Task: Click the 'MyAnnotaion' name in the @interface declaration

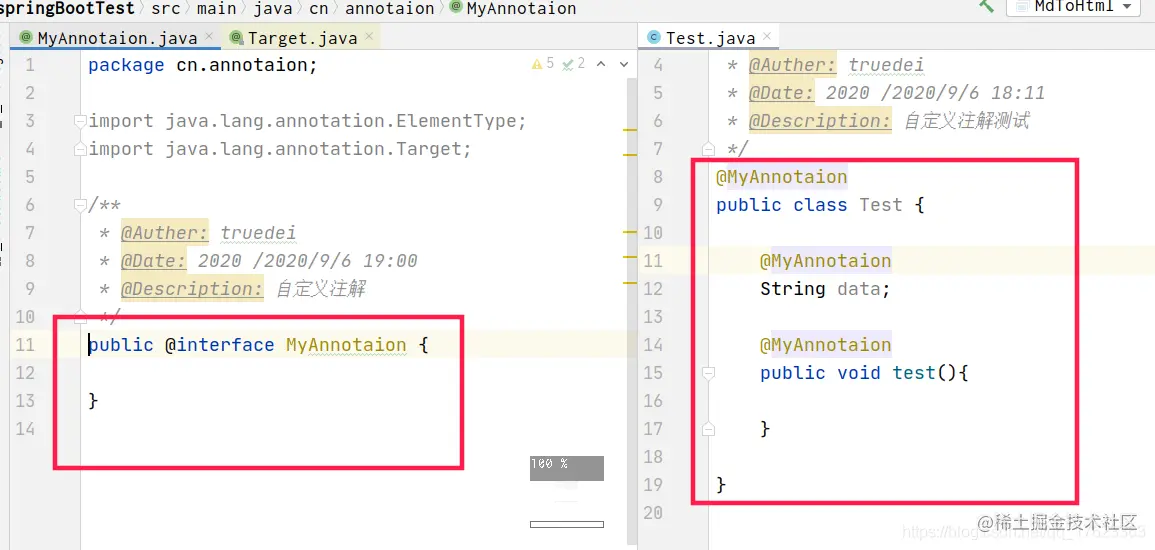Action: click(x=346, y=345)
